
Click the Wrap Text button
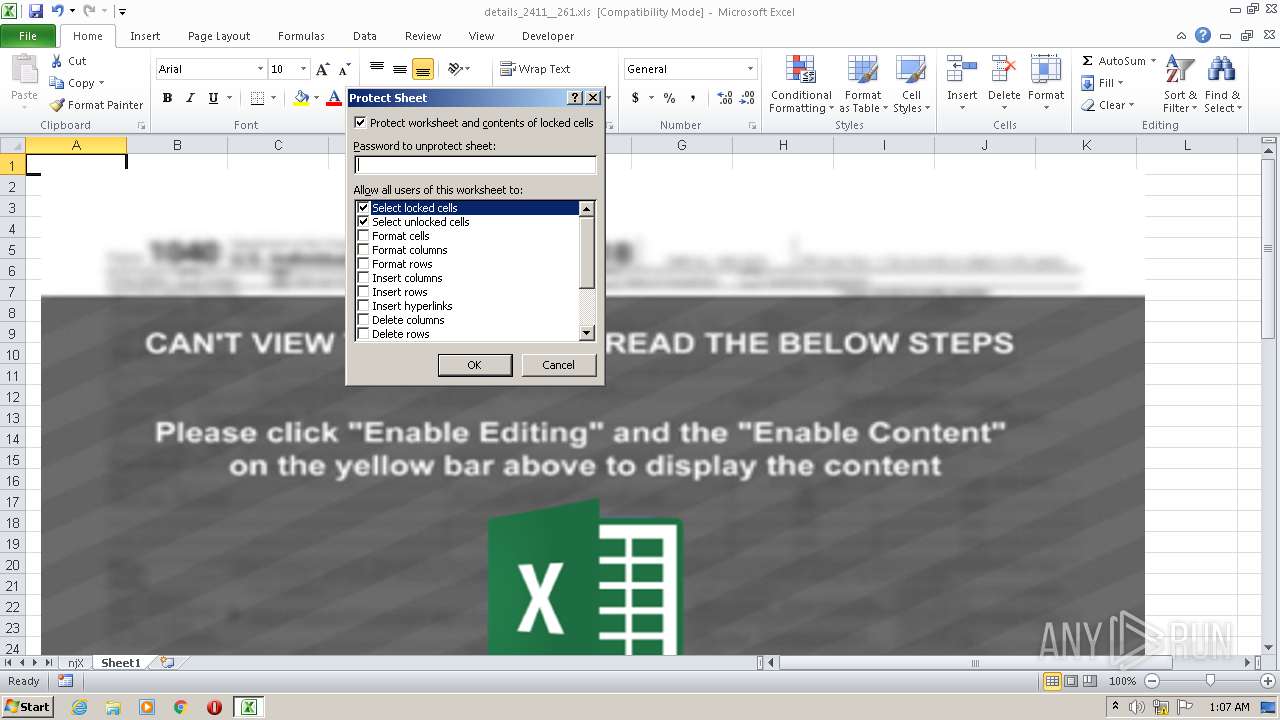tap(535, 69)
